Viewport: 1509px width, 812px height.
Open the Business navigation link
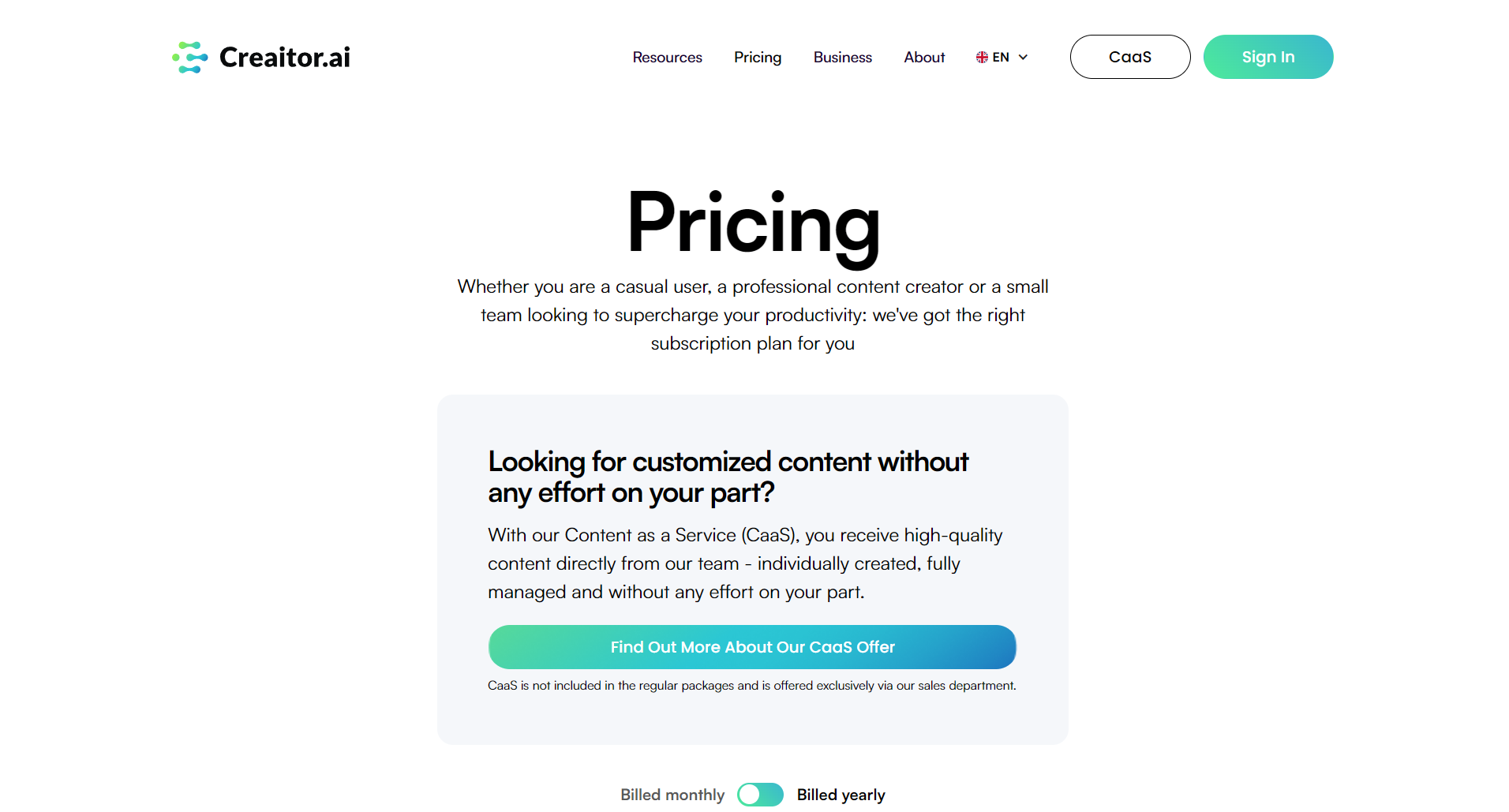(x=842, y=58)
